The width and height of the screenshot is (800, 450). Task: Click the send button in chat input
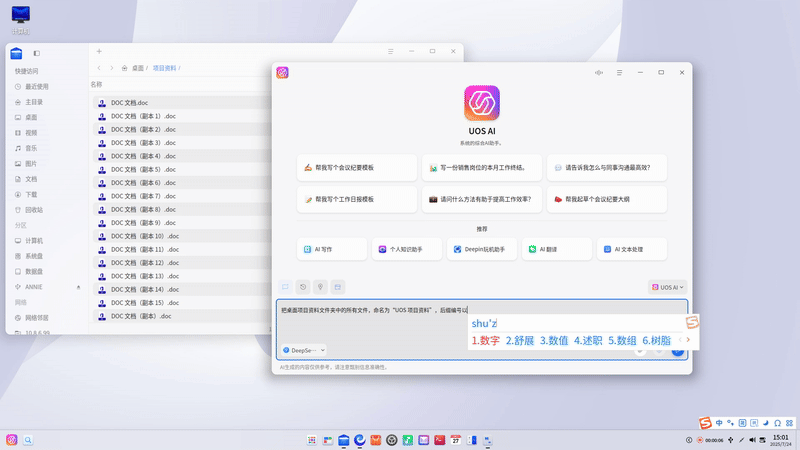point(677,351)
